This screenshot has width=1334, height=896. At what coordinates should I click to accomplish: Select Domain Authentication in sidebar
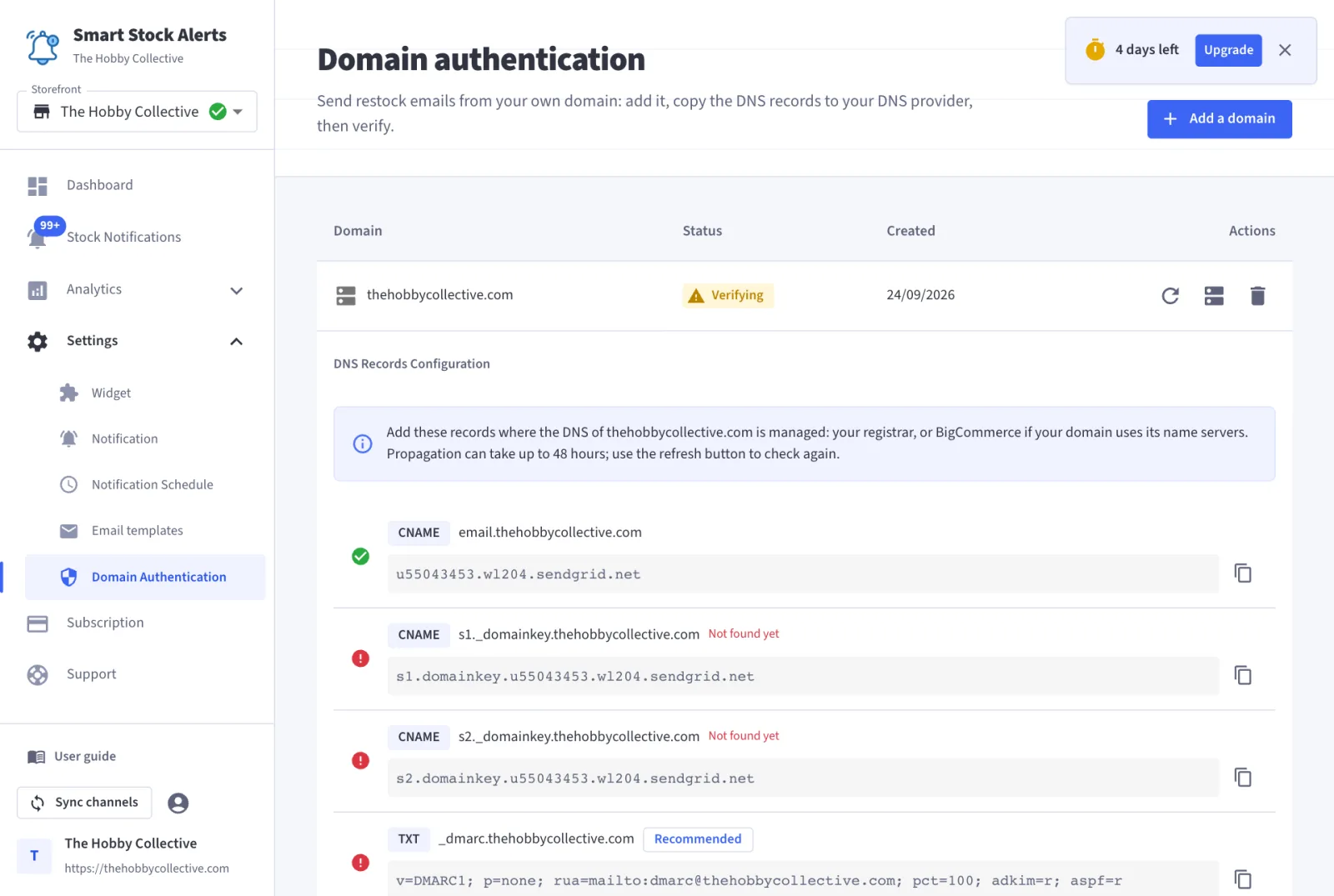tap(145, 577)
